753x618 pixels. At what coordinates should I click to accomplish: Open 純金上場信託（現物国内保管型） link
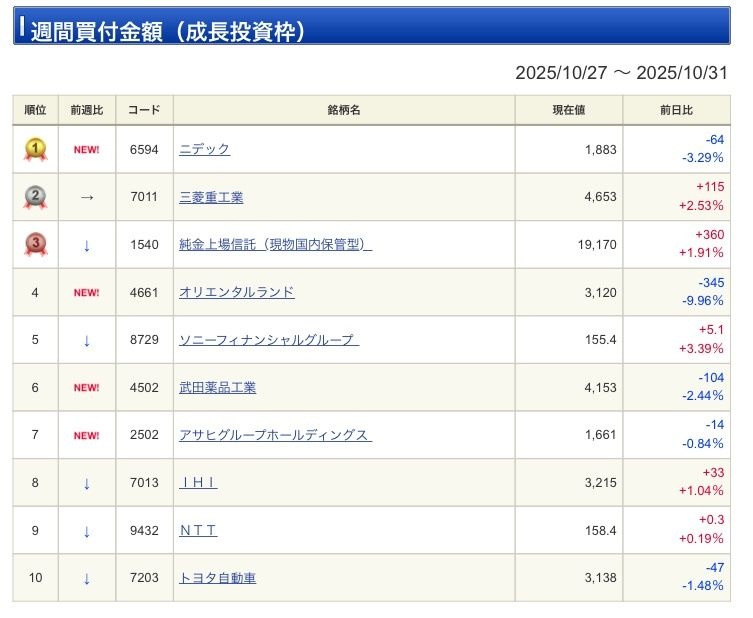tap(275, 246)
